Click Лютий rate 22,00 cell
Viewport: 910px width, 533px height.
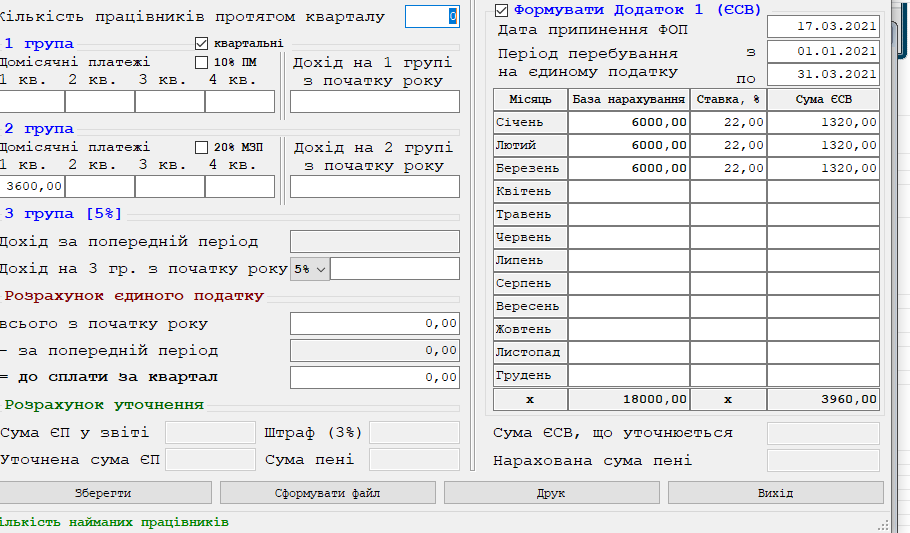(x=728, y=145)
